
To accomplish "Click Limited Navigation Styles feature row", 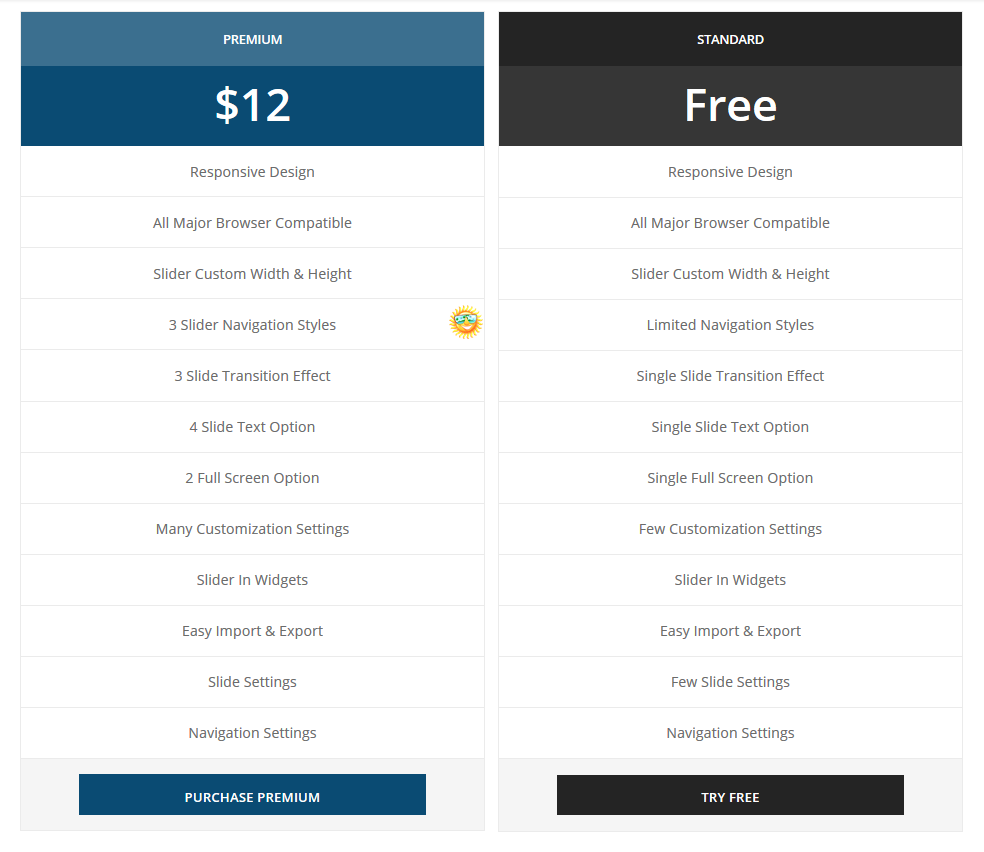I will point(730,325).
